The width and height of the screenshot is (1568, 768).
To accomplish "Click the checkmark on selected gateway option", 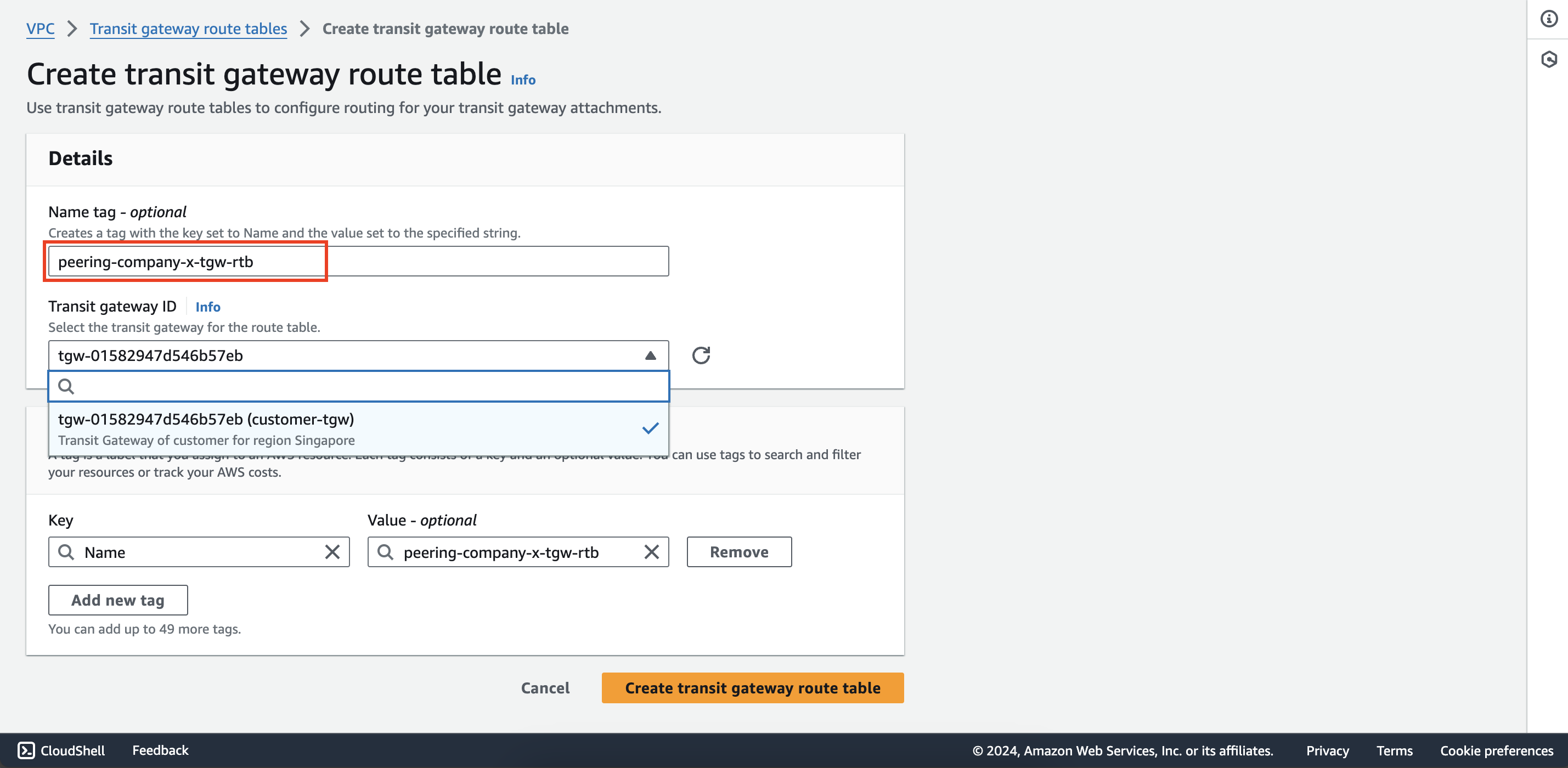I will point(650,428).
